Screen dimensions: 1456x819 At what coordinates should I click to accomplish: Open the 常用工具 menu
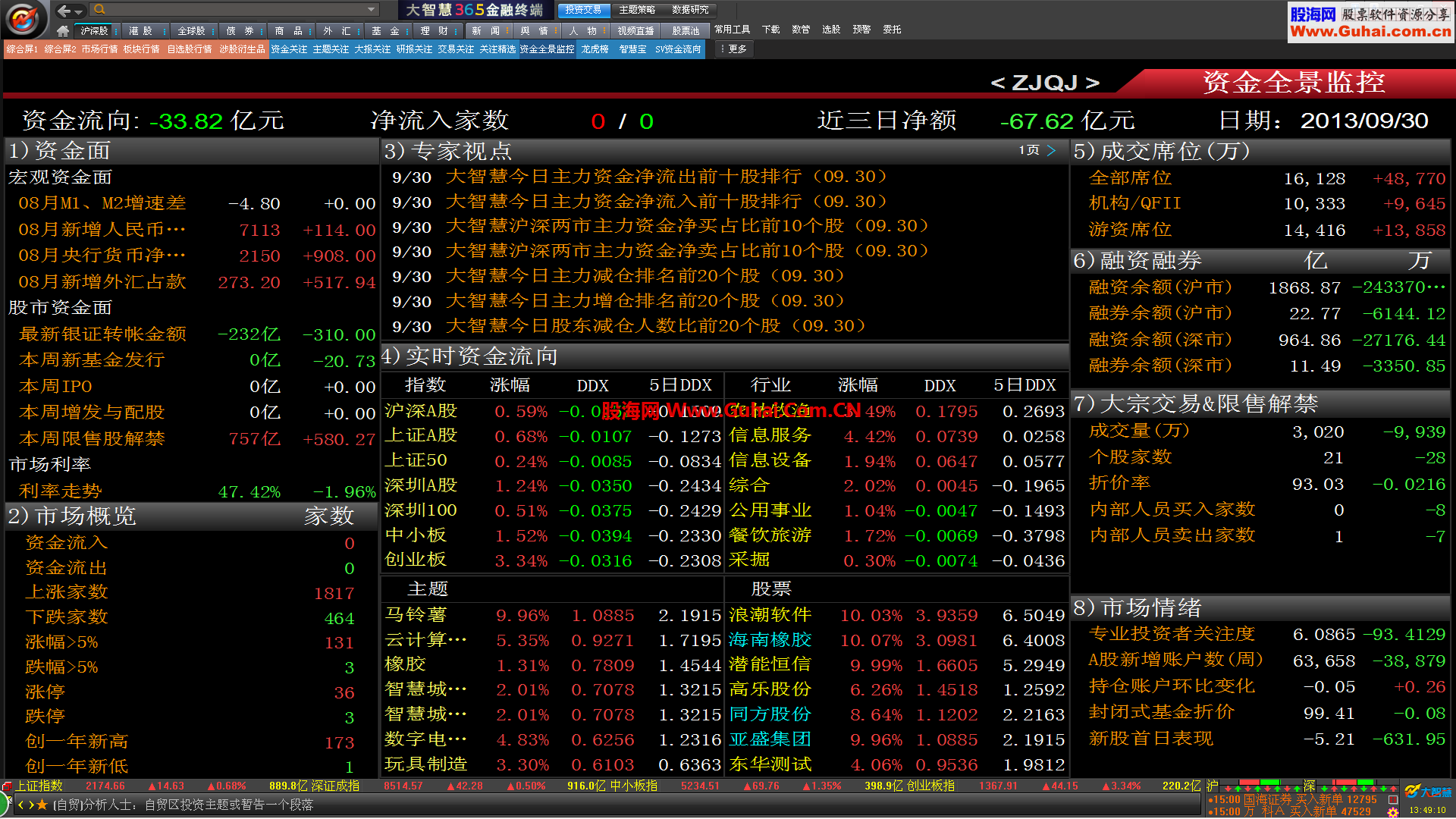pos(732,30)
